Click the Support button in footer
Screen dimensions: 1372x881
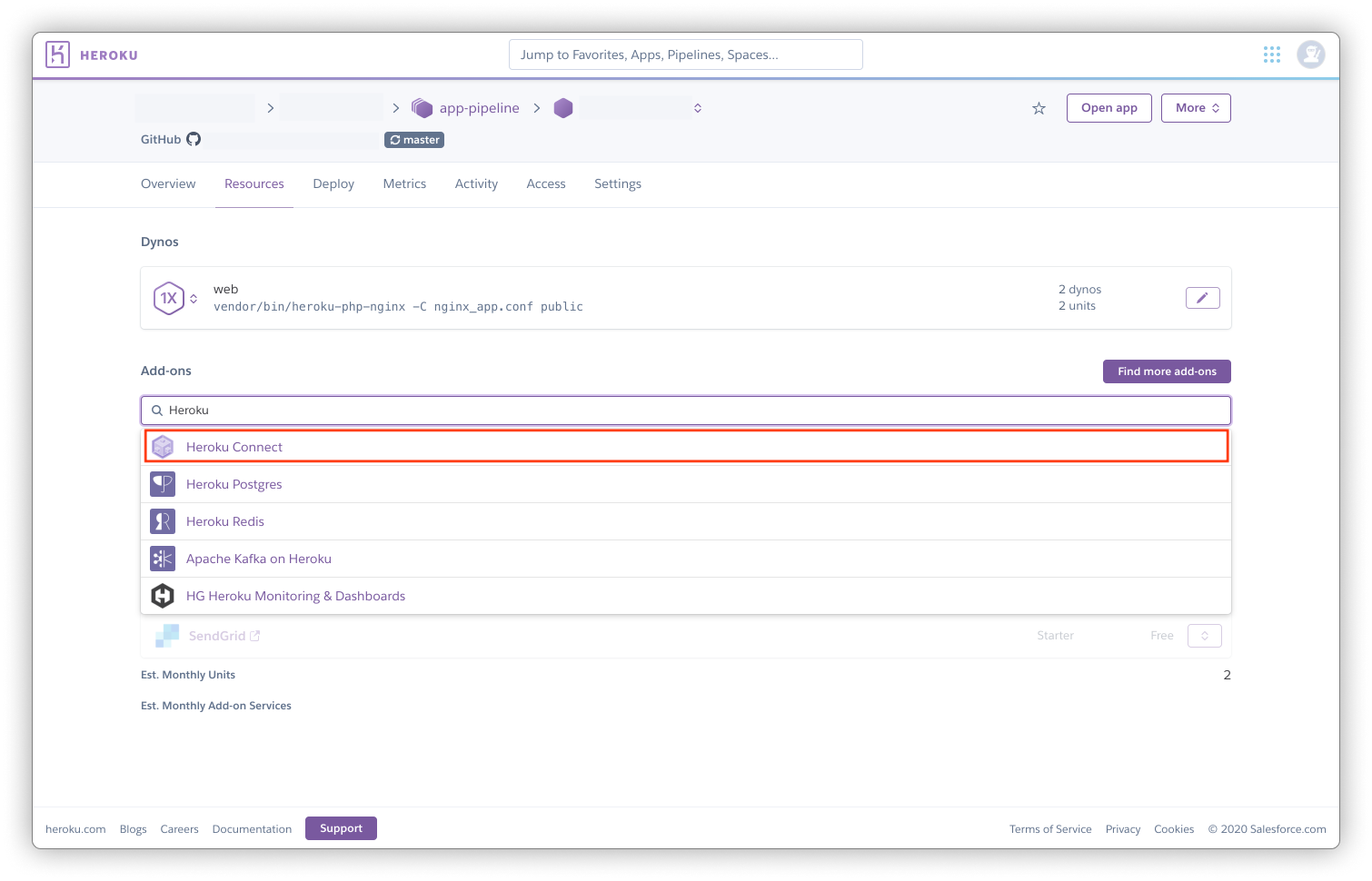pos(341,828)
